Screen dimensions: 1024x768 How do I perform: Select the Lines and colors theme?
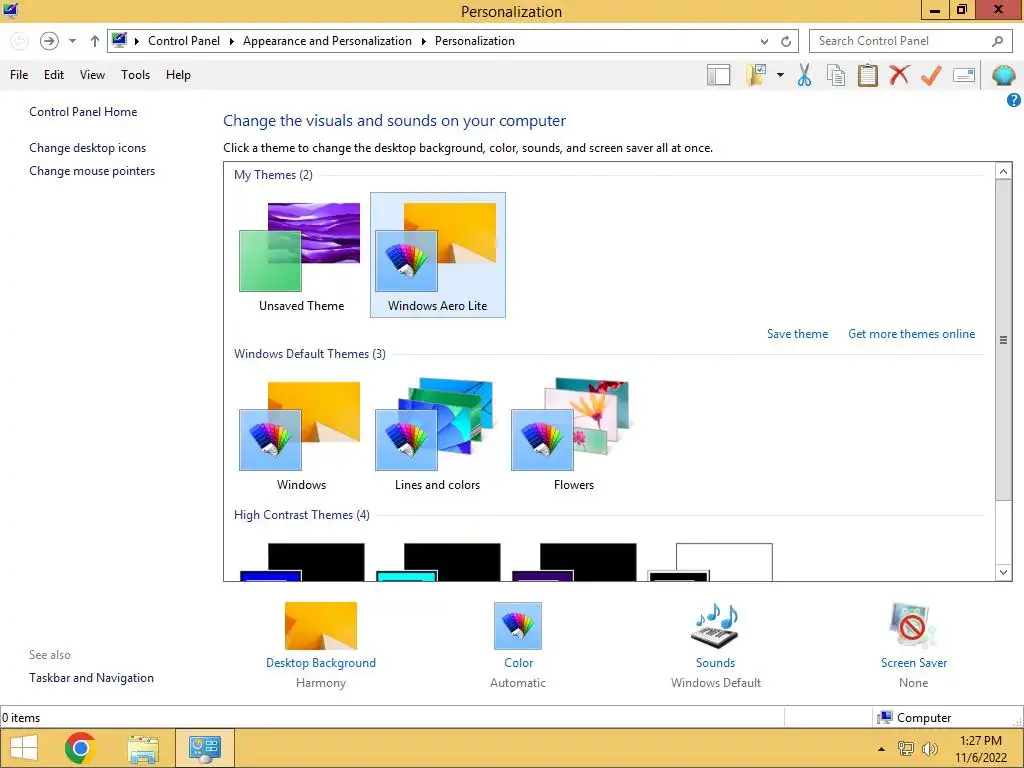coord(438,435)
